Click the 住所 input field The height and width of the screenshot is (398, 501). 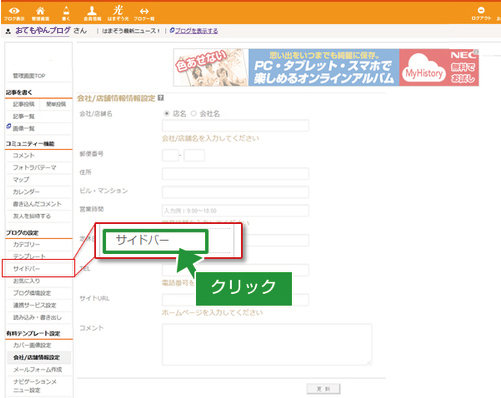coord(235,174)
